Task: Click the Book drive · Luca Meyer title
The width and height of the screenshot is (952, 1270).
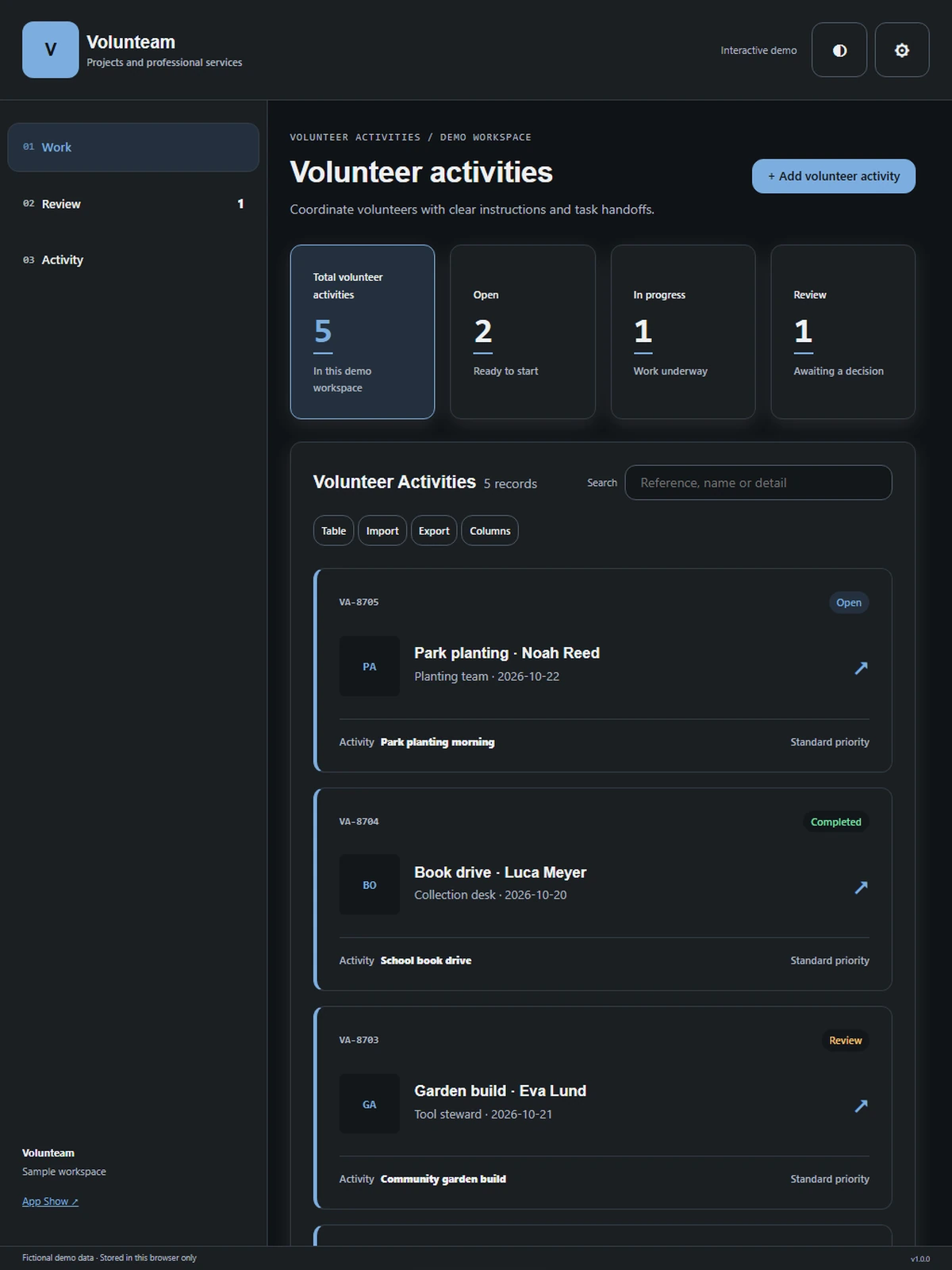Action: (500, 872)
